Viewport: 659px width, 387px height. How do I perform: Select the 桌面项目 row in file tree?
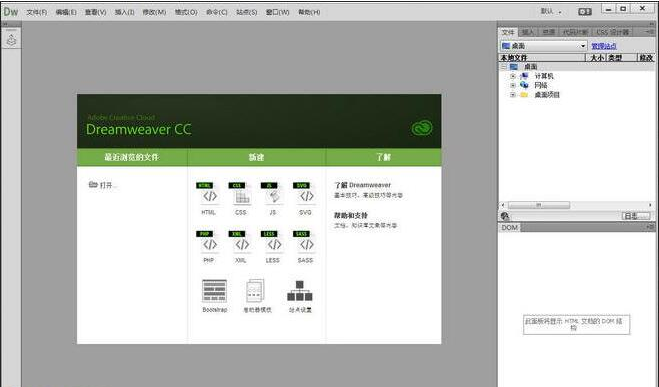tap(576, 95)
